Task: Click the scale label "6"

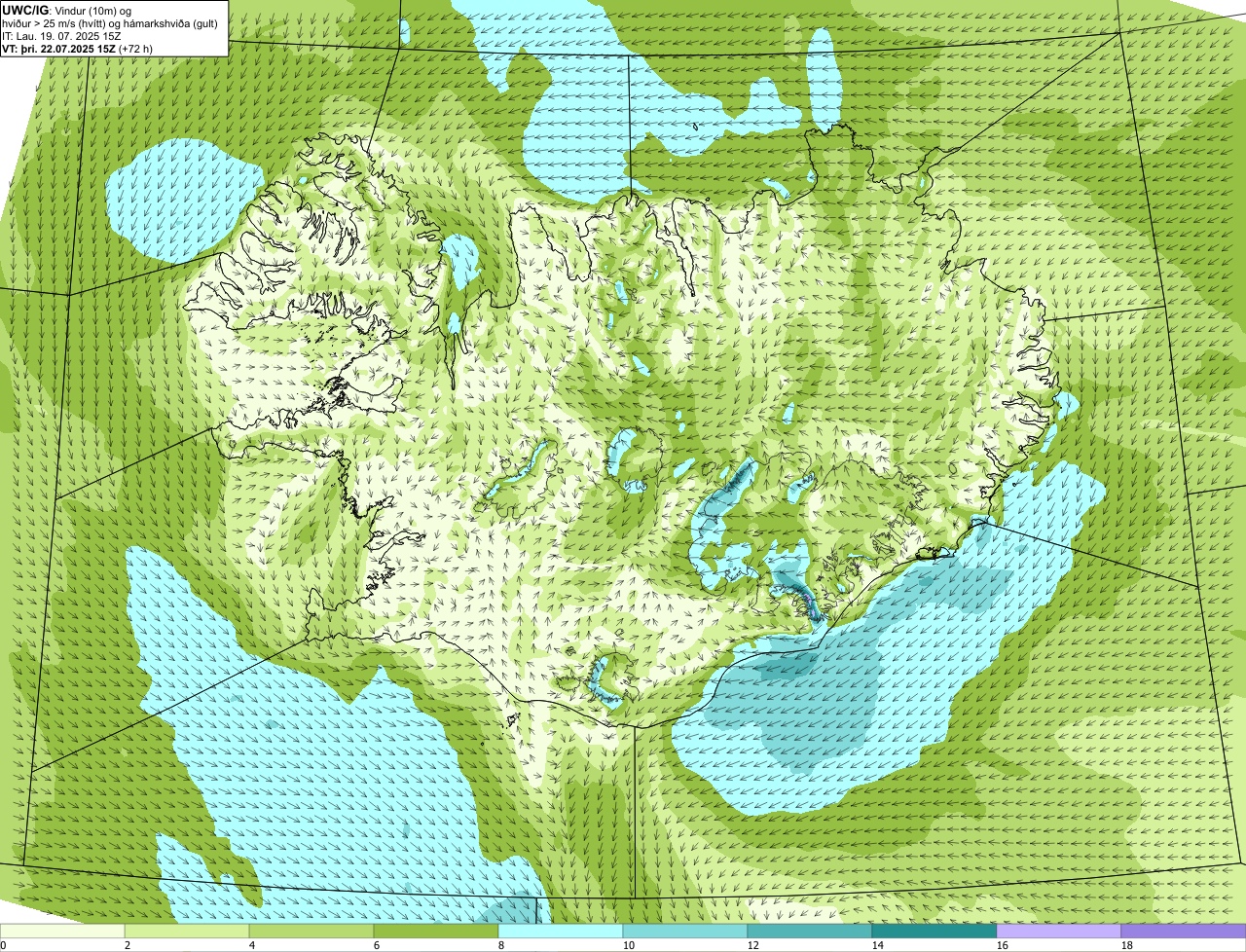Action: click(x=377, y=945)
